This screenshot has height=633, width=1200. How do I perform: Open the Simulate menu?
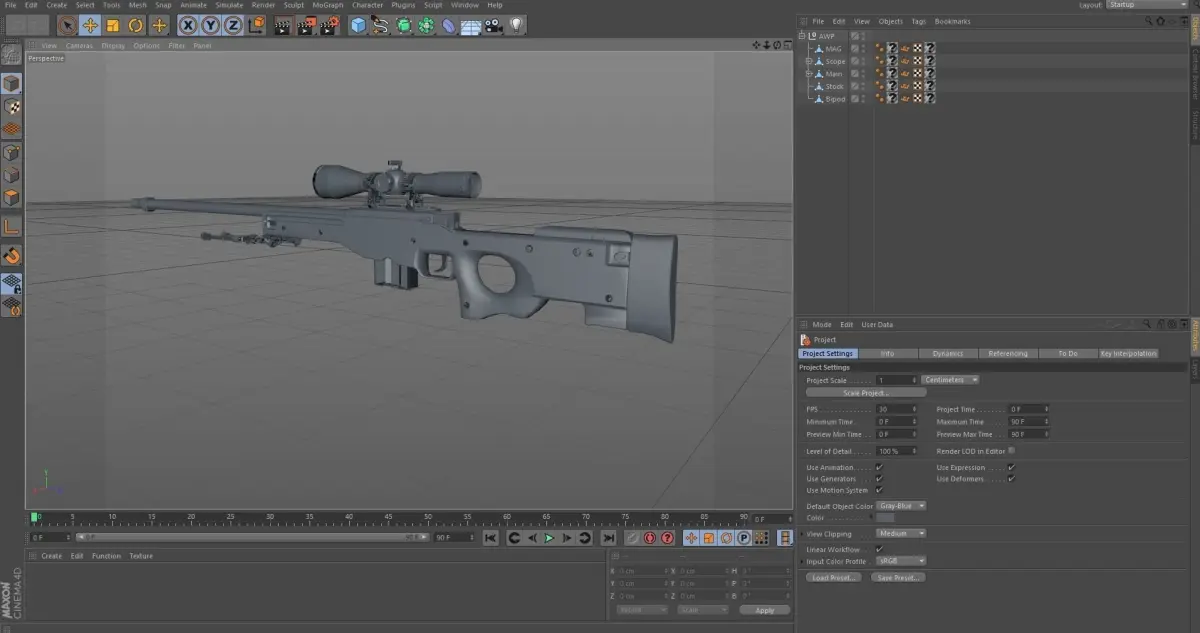[229, 5]
